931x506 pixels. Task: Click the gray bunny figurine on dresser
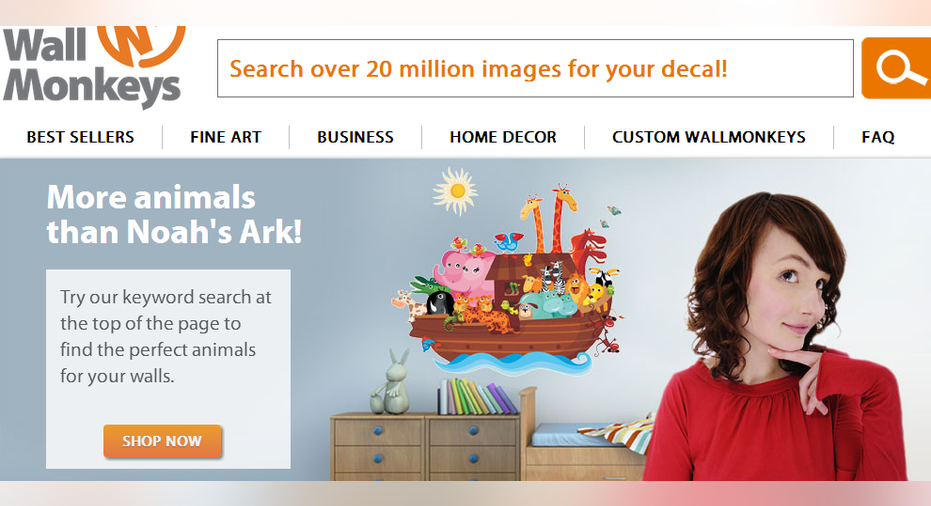tap(391, 381)
